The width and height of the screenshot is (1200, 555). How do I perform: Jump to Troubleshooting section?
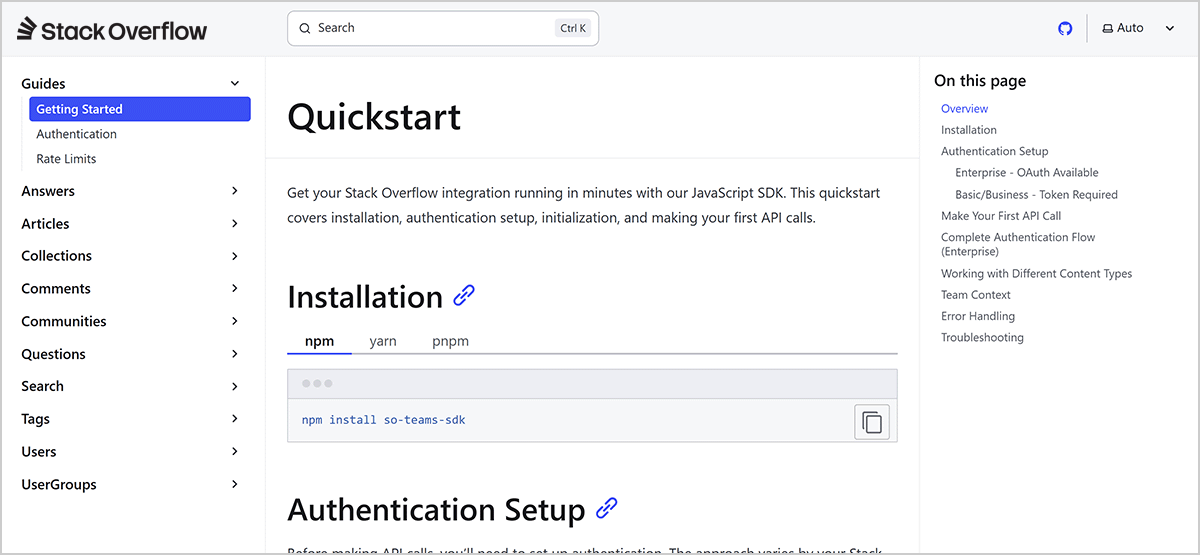[x=982, y=338]
